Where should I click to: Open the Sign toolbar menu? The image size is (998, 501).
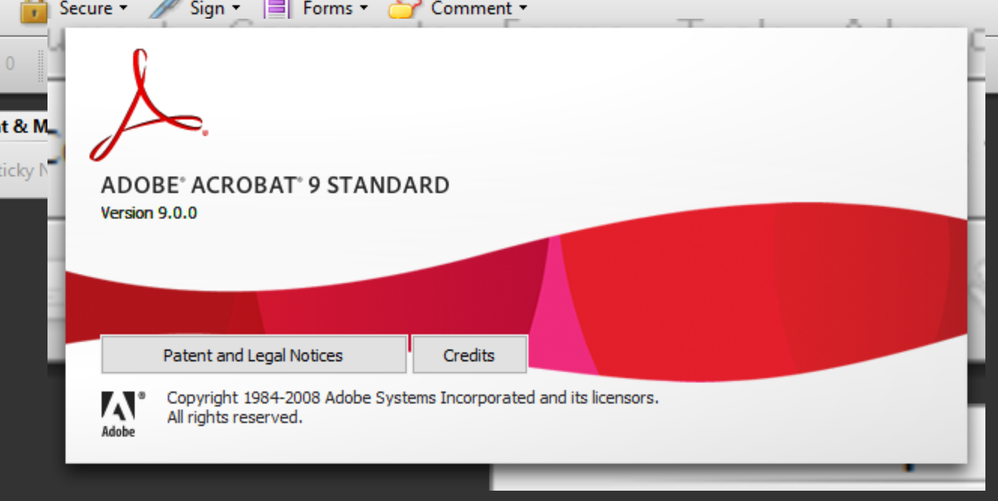pyautogui.click(x=214, y=8)
